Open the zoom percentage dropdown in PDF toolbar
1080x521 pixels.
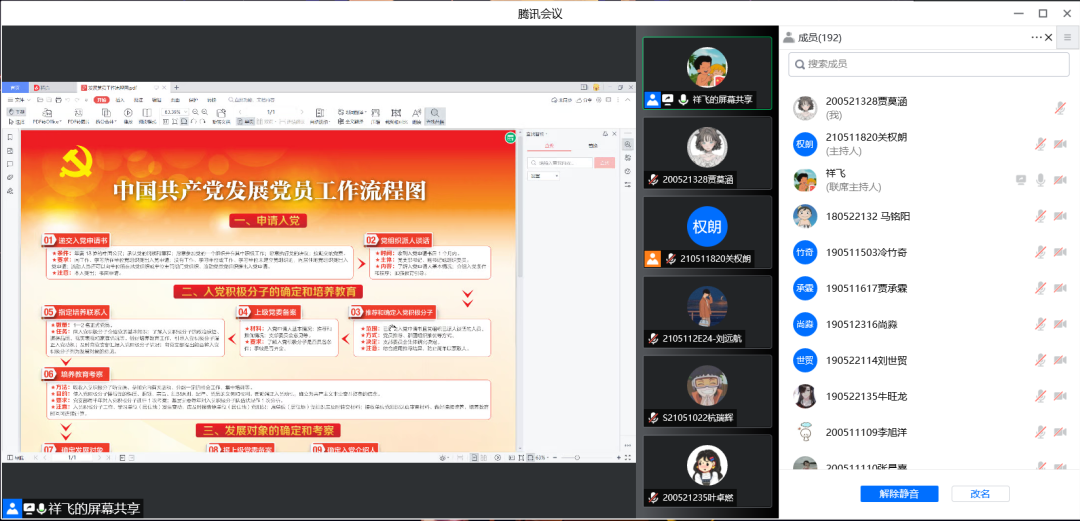point(175,112)
